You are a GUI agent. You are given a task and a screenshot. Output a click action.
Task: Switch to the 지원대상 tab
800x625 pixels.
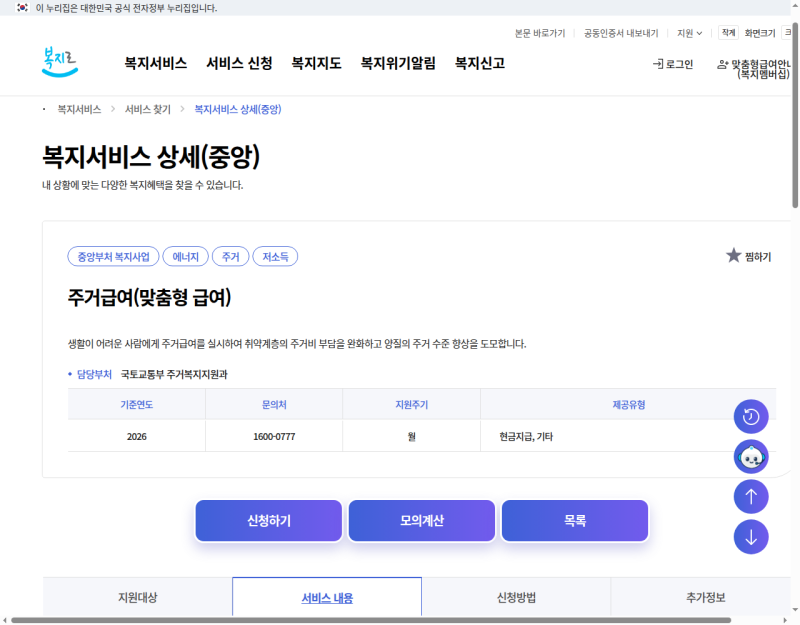tap(138, 597)
